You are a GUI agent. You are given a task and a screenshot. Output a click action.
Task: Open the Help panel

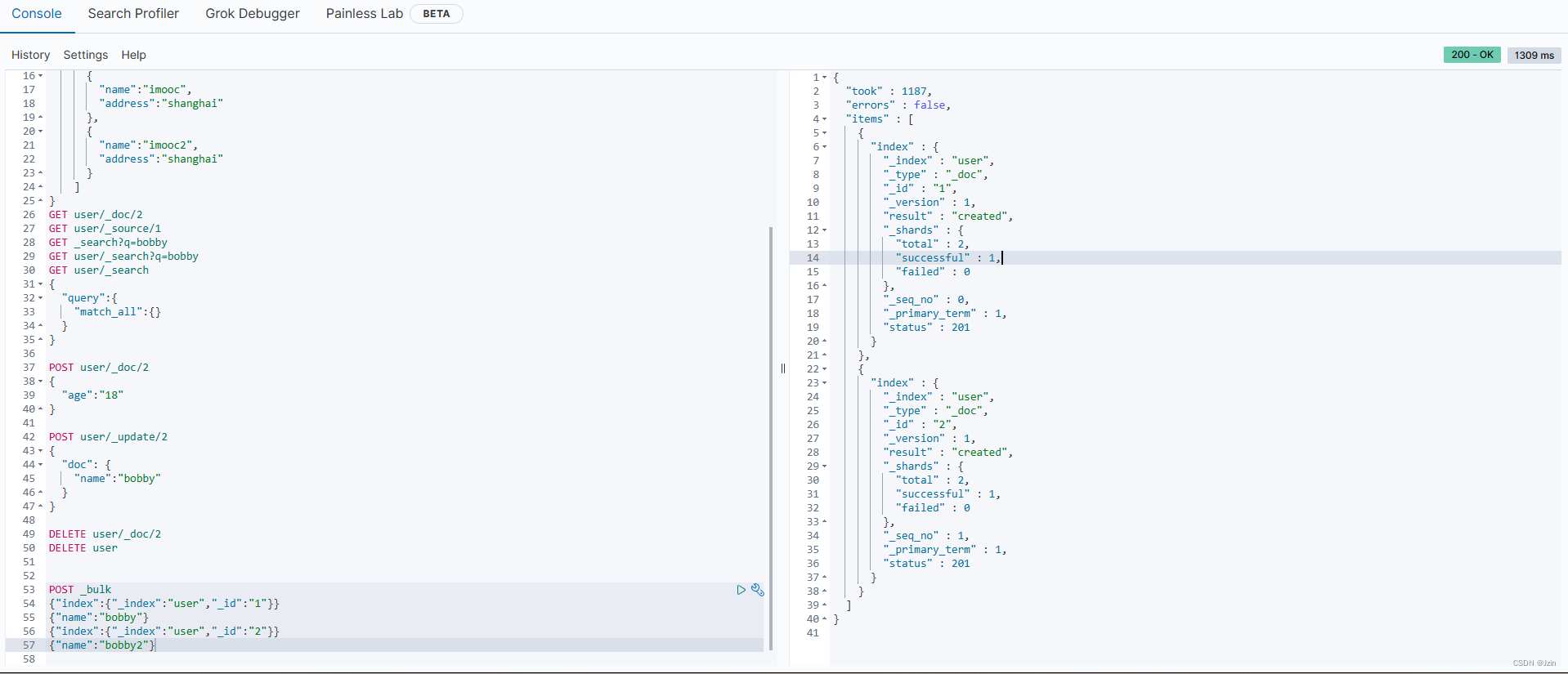tap(134, 55)
